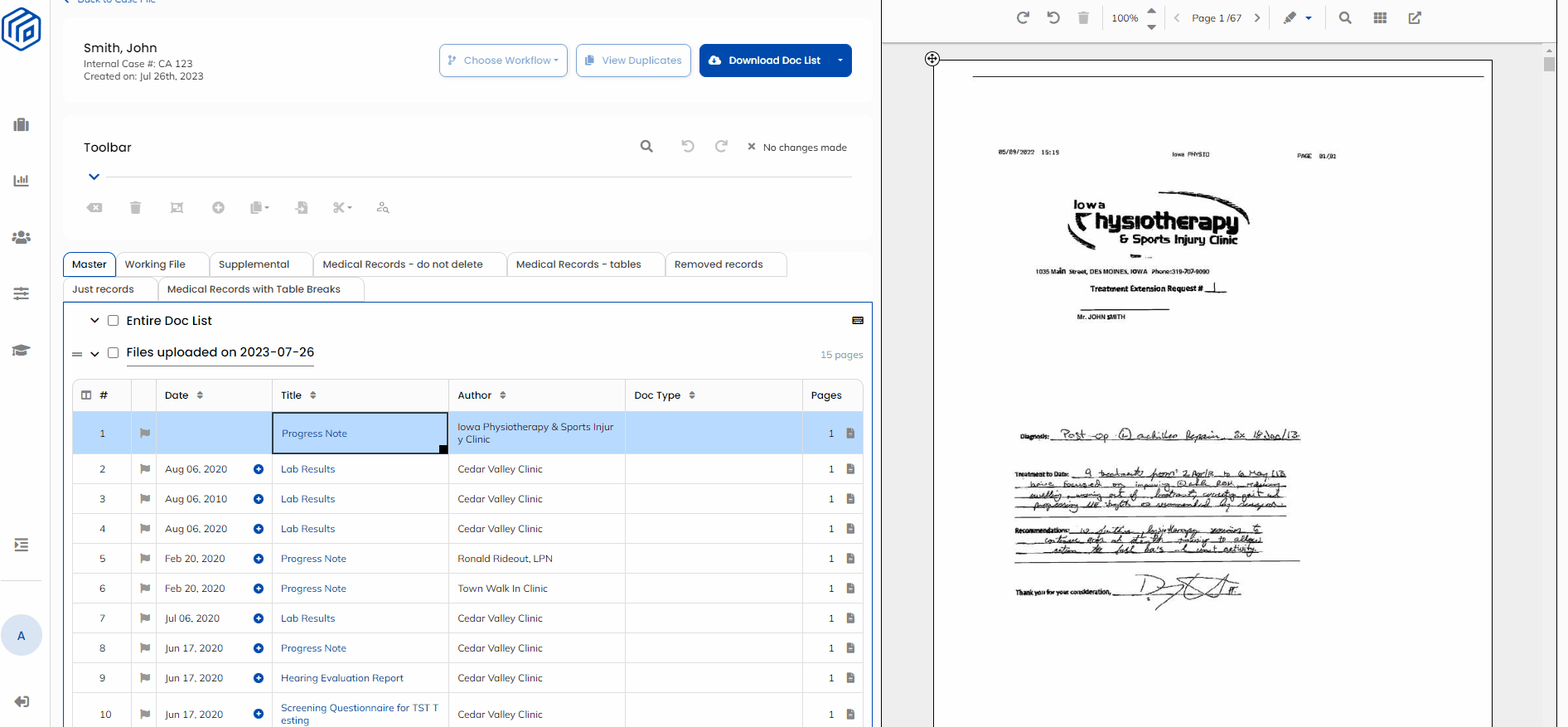Rotate page clockwise in viewer
Viewport: 1568px width, 727px height.
pyautogui.click(x=1023, y=17)
